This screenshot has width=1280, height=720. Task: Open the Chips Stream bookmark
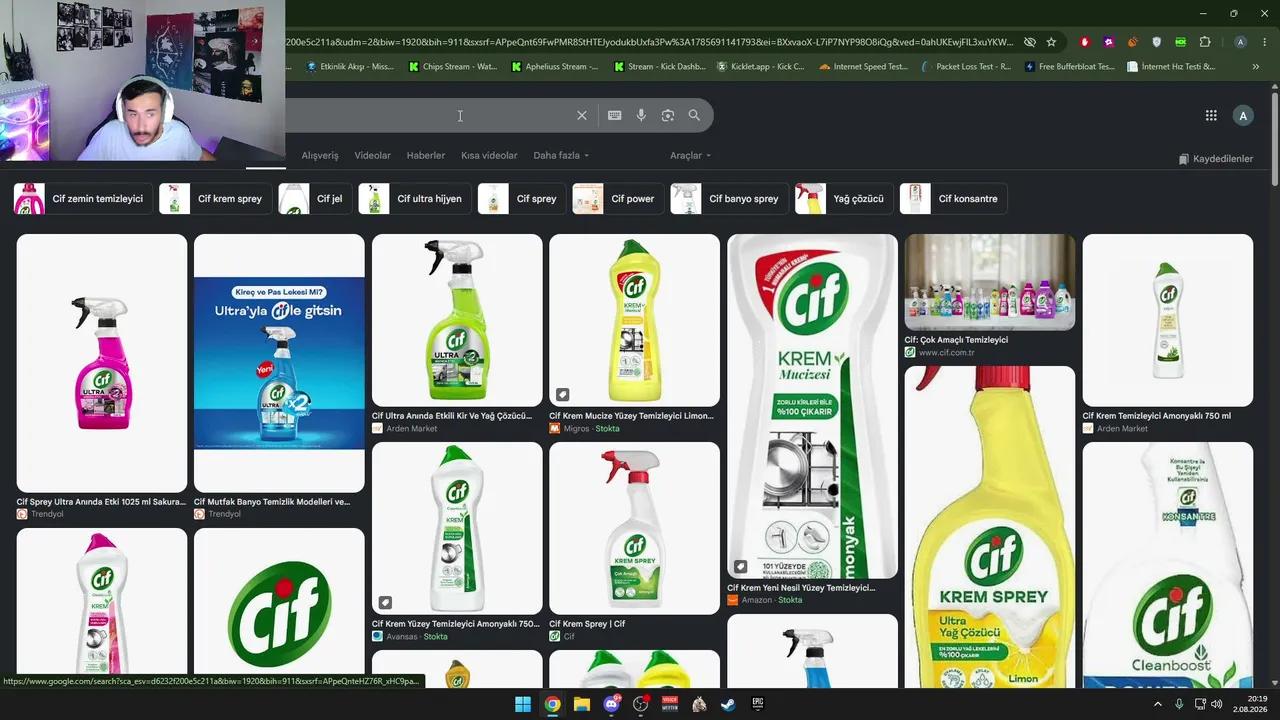453,67
